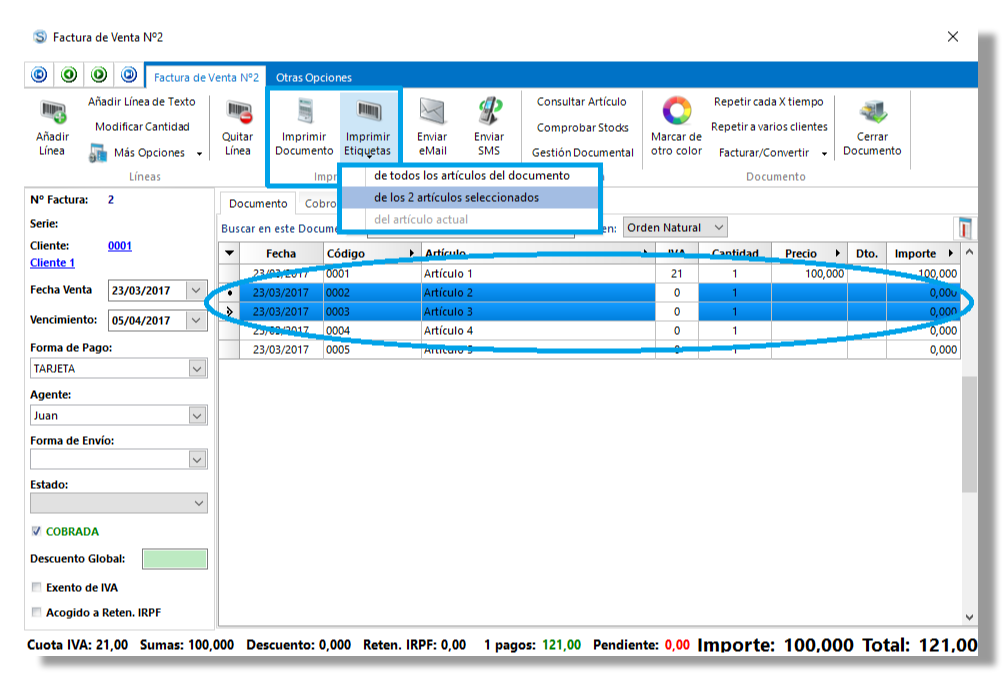1002x680 pixels.
Task: Click the Añadir Línea icon
Action: point(52,112)
